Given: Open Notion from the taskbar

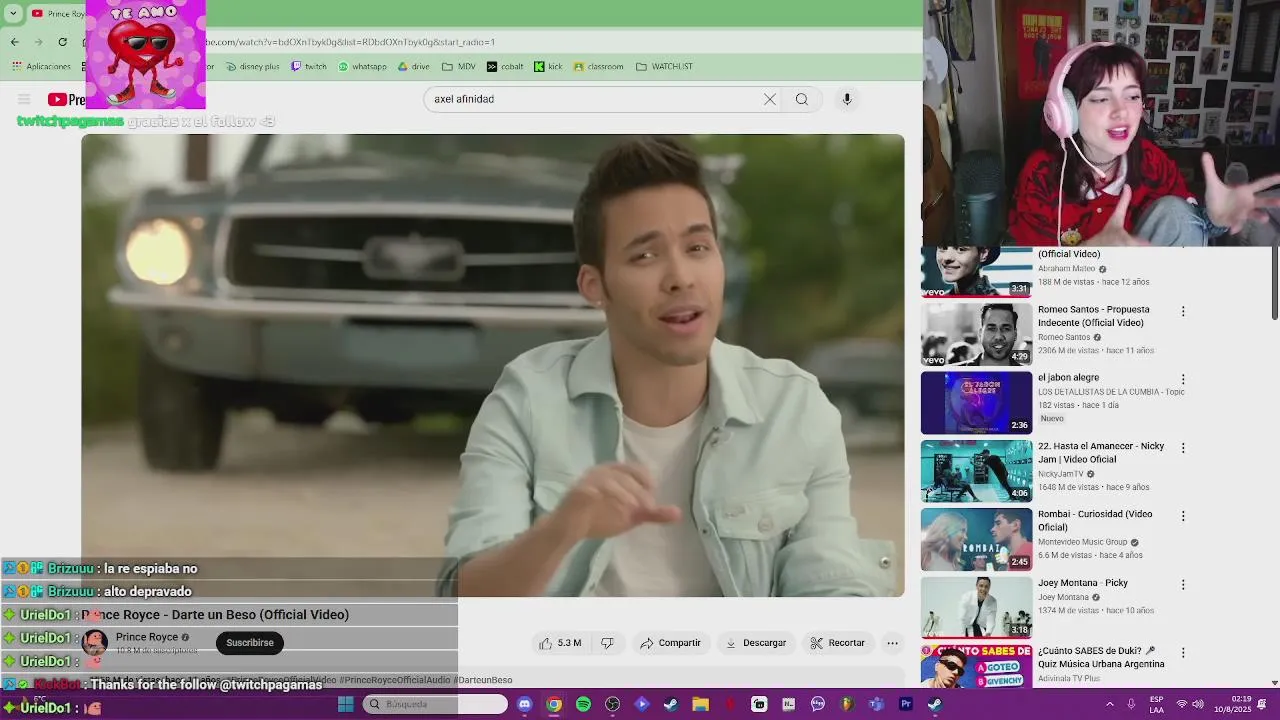Looking at the screenshot, I should [789, 704].
